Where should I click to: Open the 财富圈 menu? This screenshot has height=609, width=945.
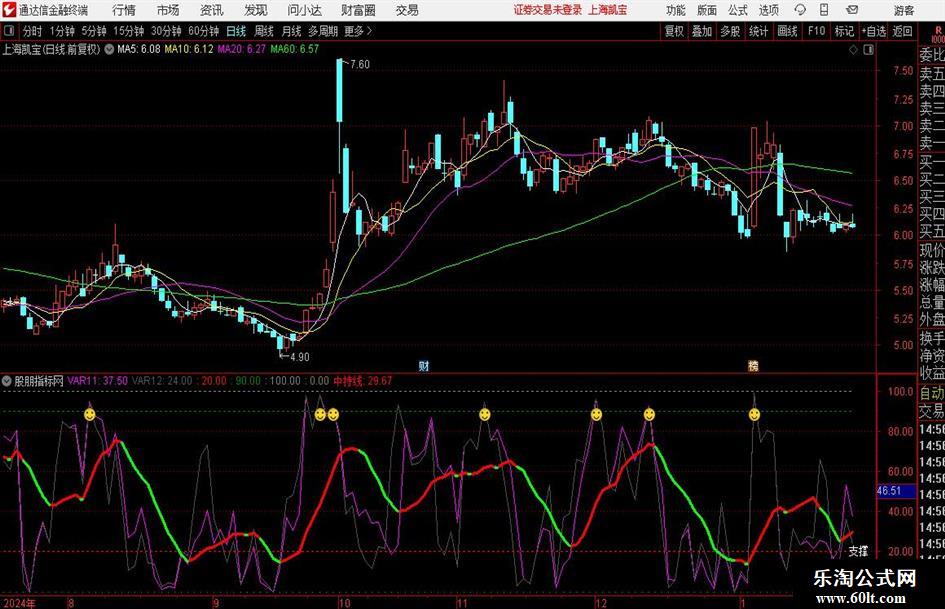click(358, 10)
